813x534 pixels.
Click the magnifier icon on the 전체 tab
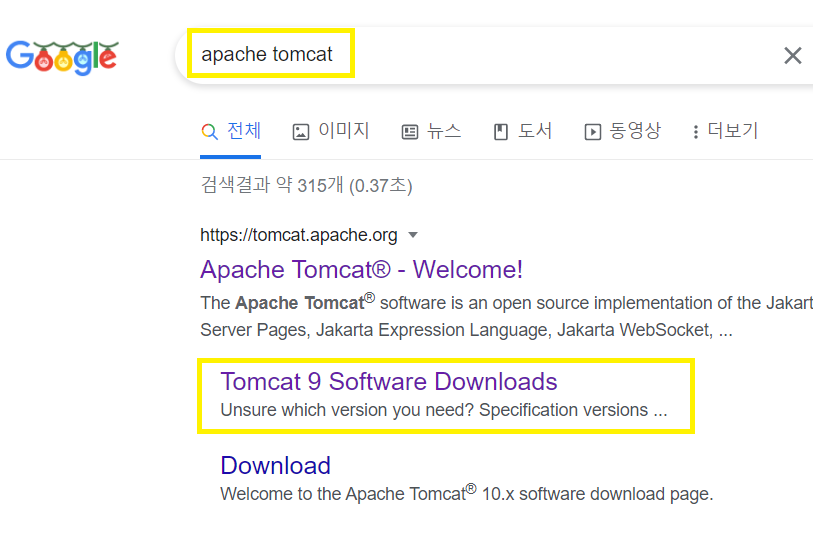pyautogui.click(x=209, y=132)
